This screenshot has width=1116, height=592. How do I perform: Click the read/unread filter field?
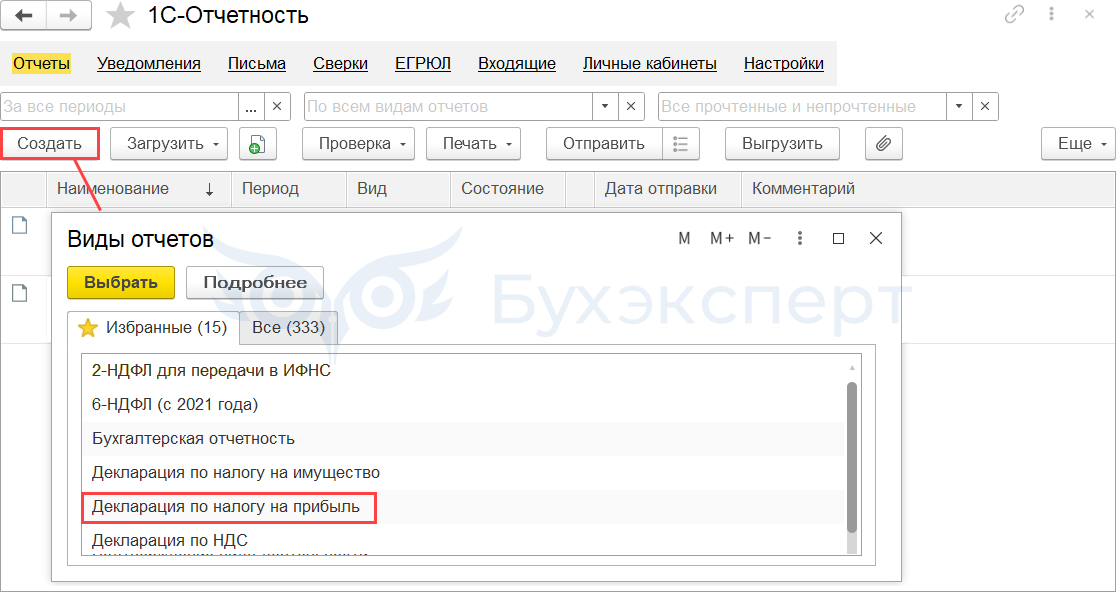(x=802, y=107)
